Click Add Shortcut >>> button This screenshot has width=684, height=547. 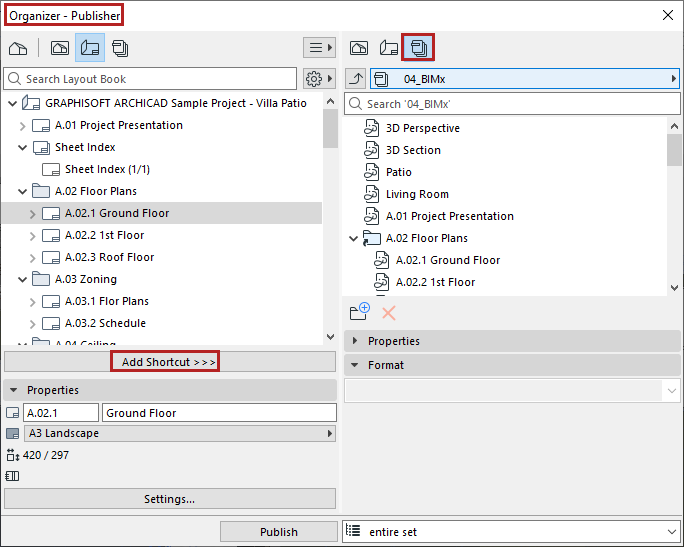coord(170,362)
